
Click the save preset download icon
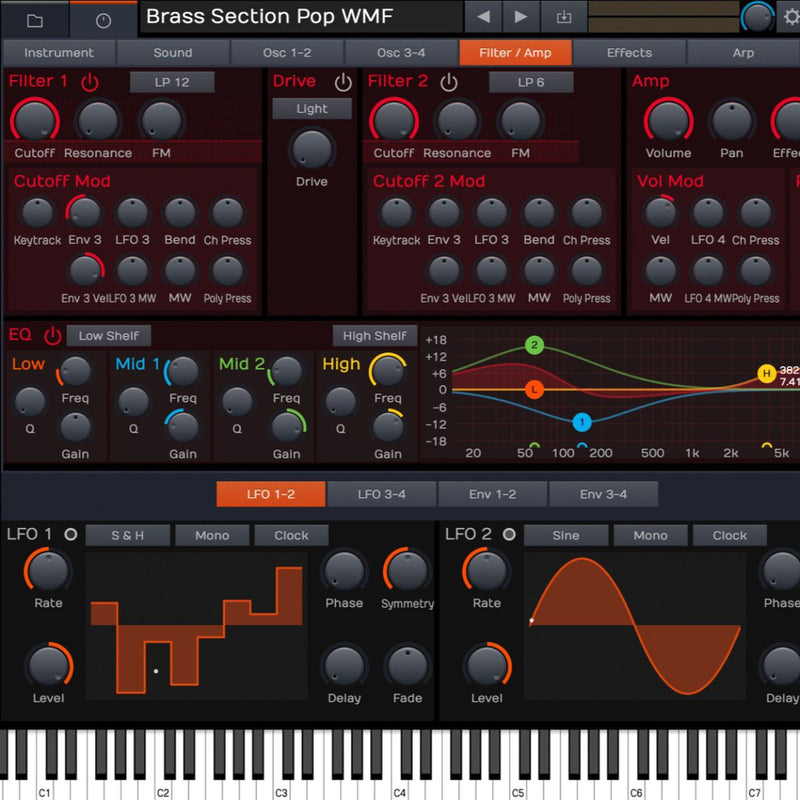coord(564,17)
